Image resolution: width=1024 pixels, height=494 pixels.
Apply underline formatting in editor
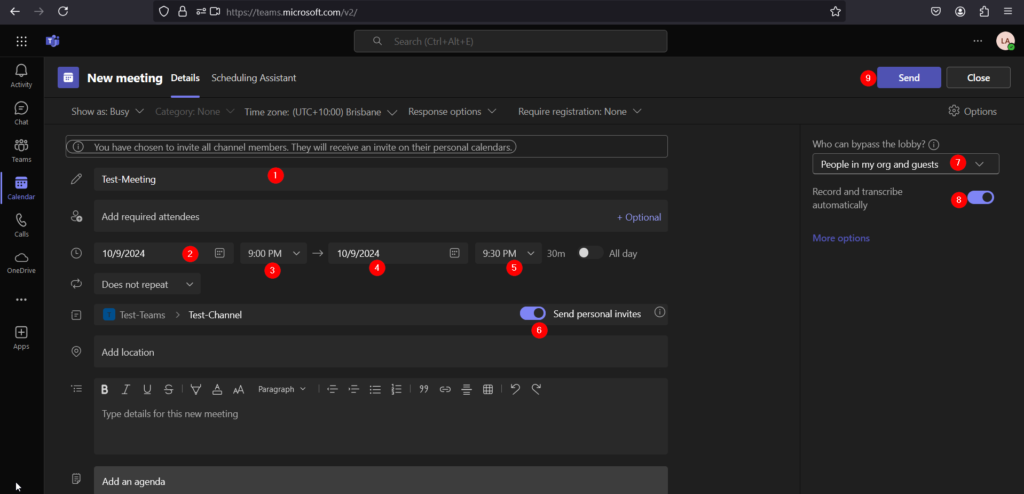click(x=147, y=389)
